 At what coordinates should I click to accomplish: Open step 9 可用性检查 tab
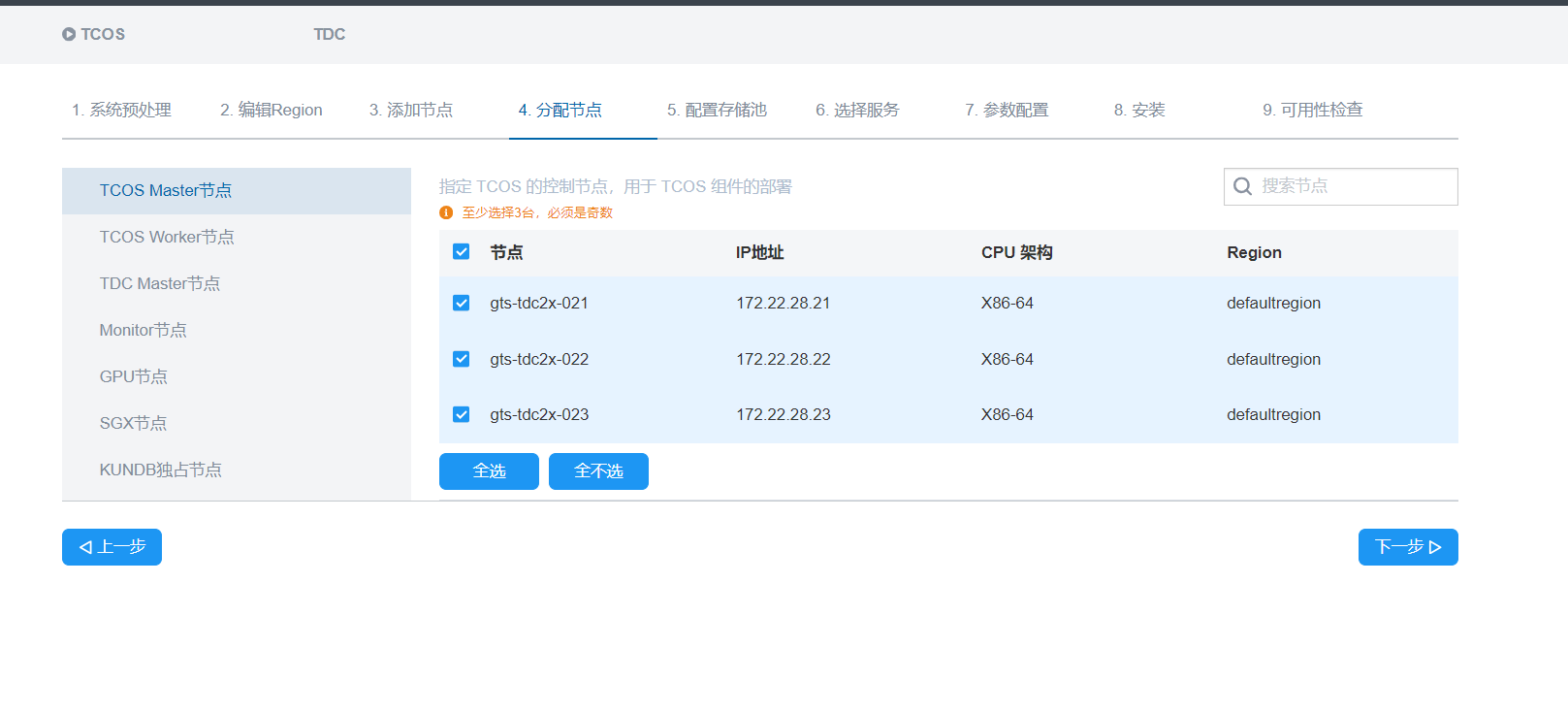pyautogui.click(x=1313, y=110)
